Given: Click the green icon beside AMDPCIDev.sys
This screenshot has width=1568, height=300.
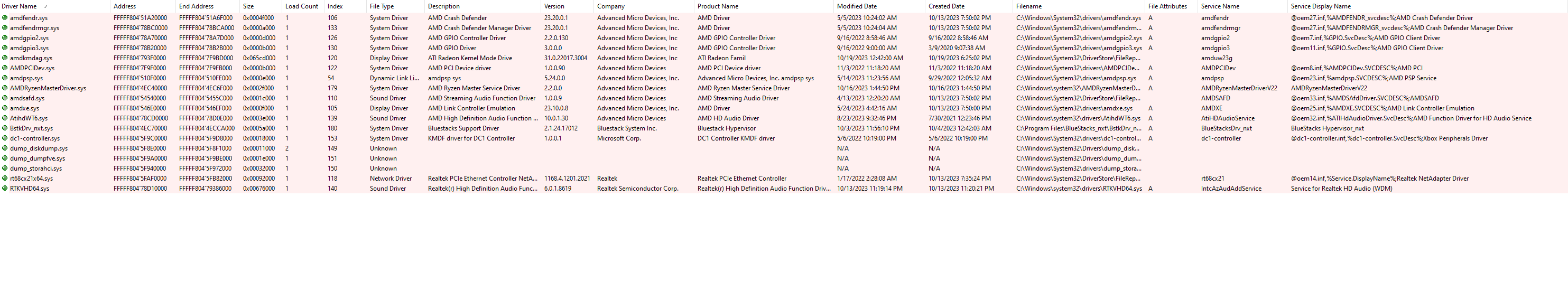Looking at the screenshot, I should pos(5,68).
